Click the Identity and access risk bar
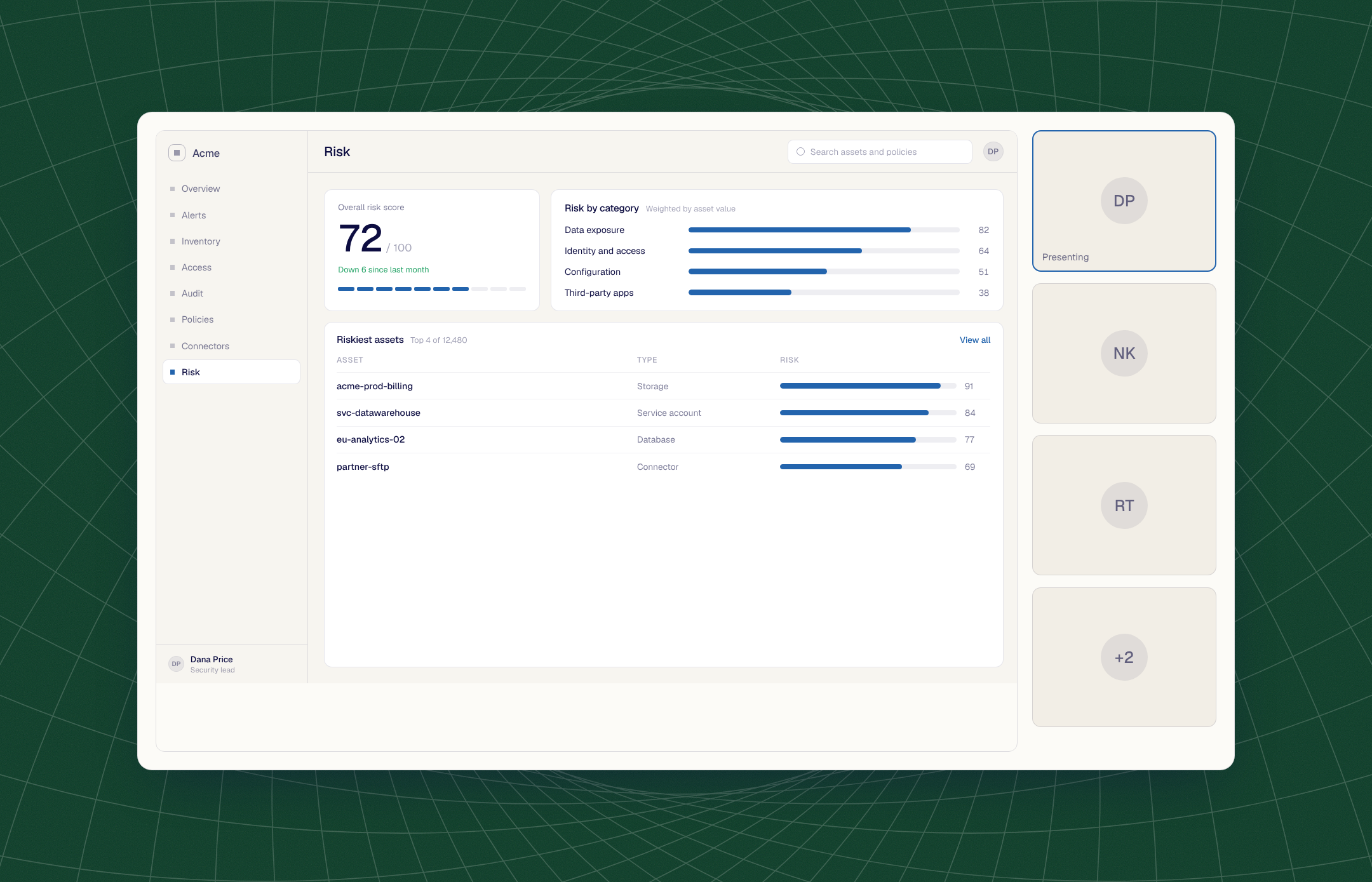Screen dimensions: 1372x882 coord(824,251)
